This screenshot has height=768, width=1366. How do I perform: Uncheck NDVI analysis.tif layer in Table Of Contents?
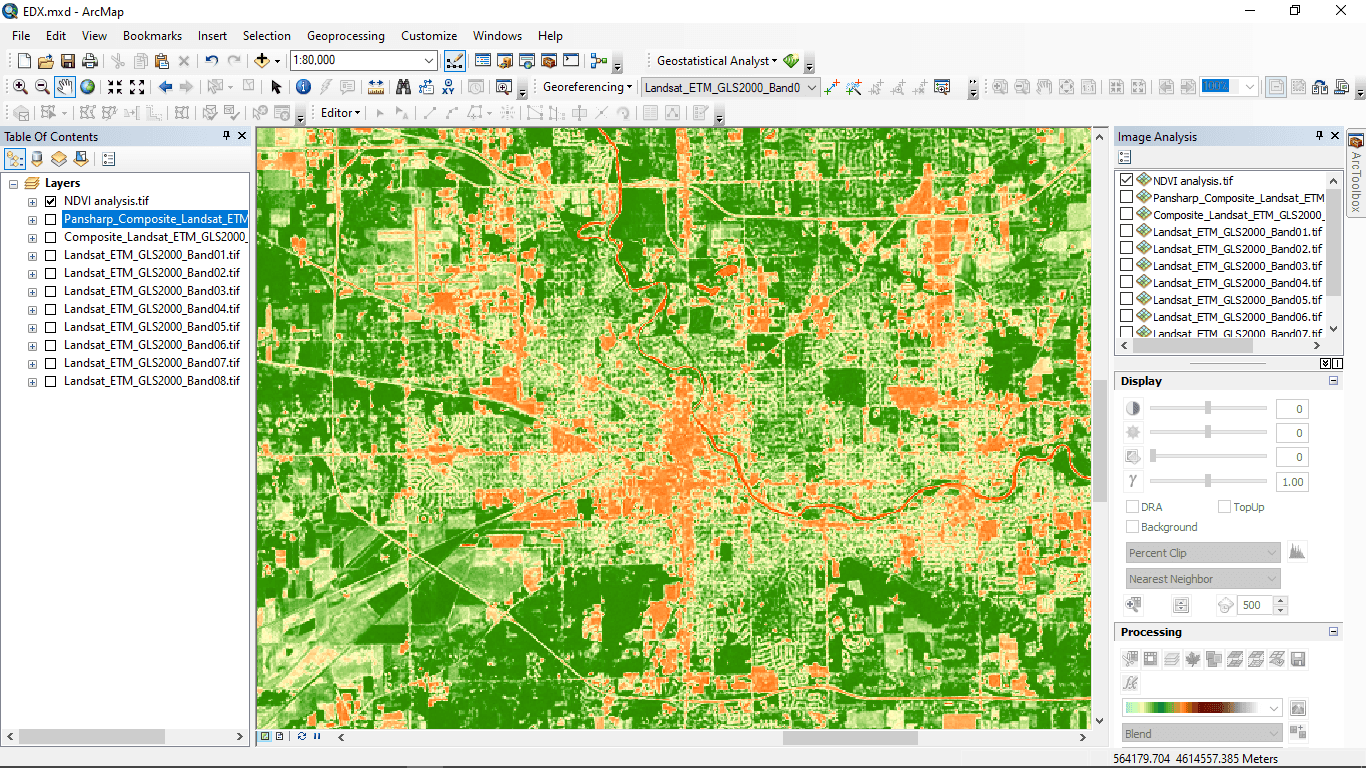pyautogui.click(x=51, y=201)
